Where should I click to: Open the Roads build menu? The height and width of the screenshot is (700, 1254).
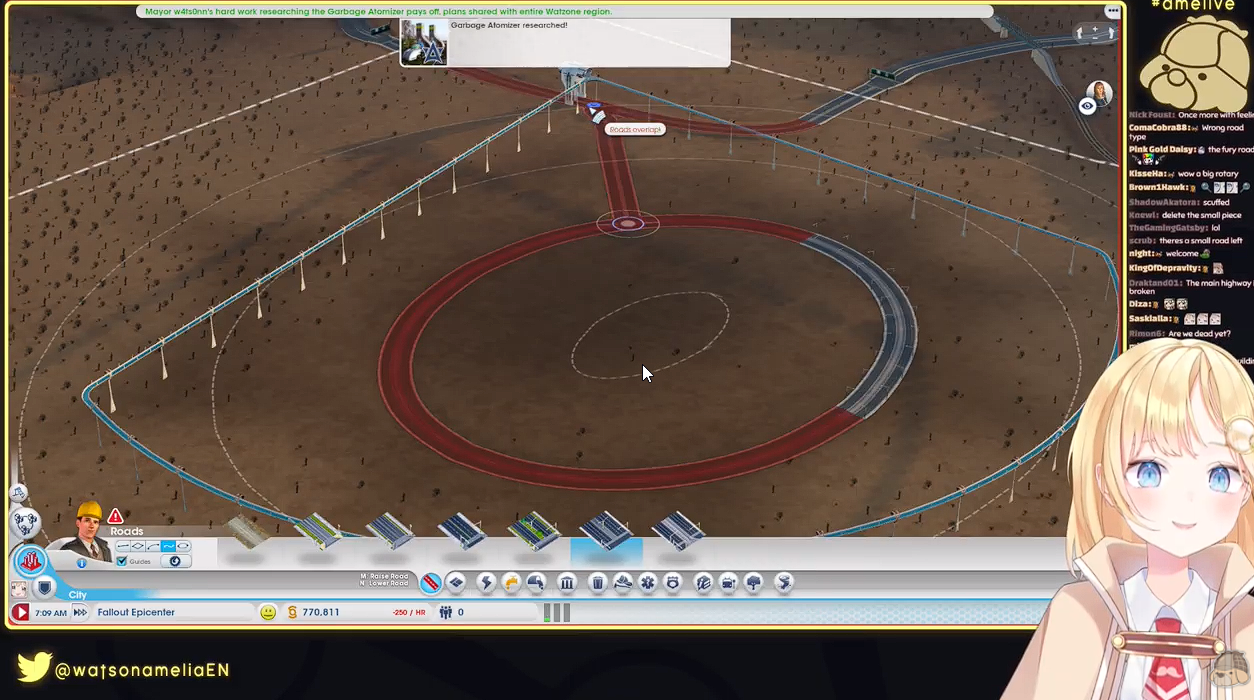[x=431, y=582]
